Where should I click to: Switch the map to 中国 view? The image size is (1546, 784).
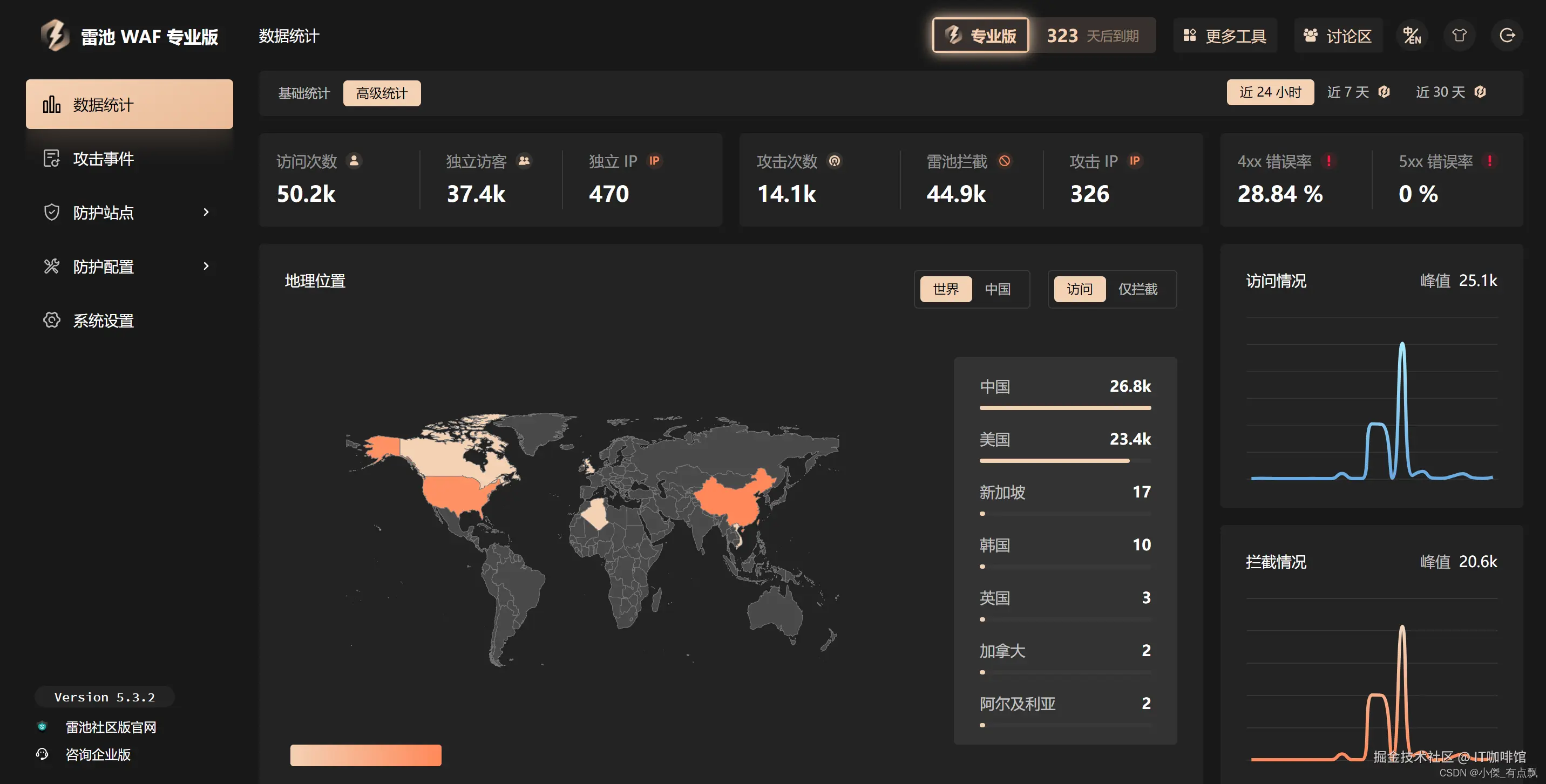[x=998, y=289]
